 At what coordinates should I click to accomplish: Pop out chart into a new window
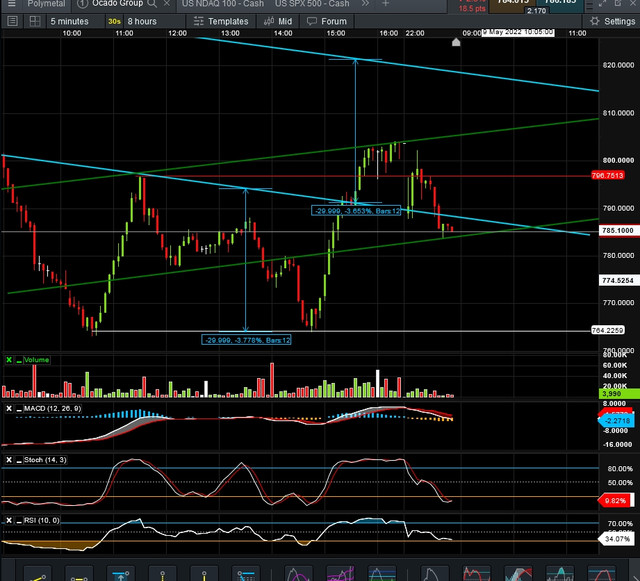618,3
